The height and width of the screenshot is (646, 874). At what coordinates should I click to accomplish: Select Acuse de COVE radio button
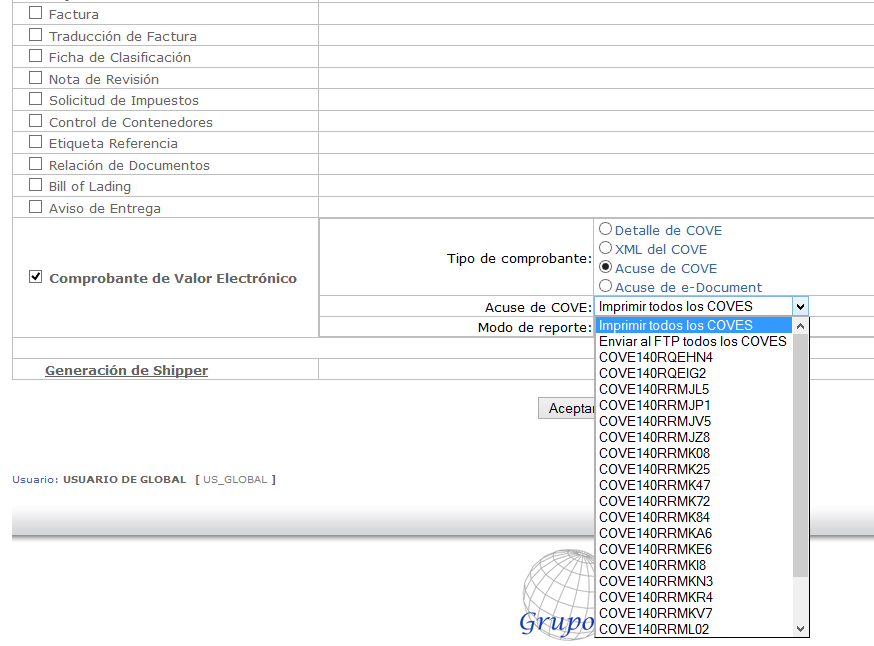pos(605,266)
